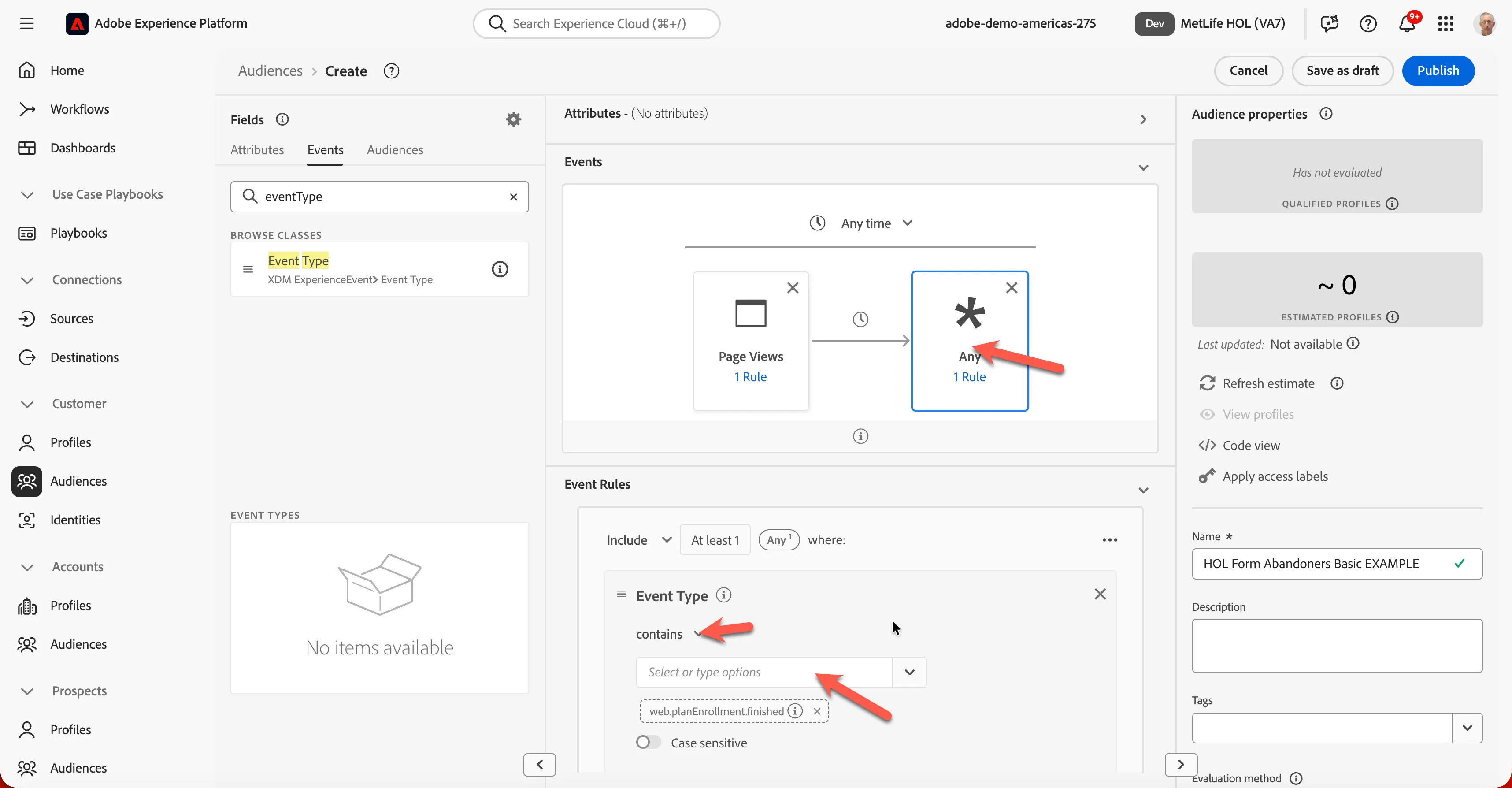Screen dimensions: 1512x788
Task: Click Save as draft
Action: point(1342,71)
